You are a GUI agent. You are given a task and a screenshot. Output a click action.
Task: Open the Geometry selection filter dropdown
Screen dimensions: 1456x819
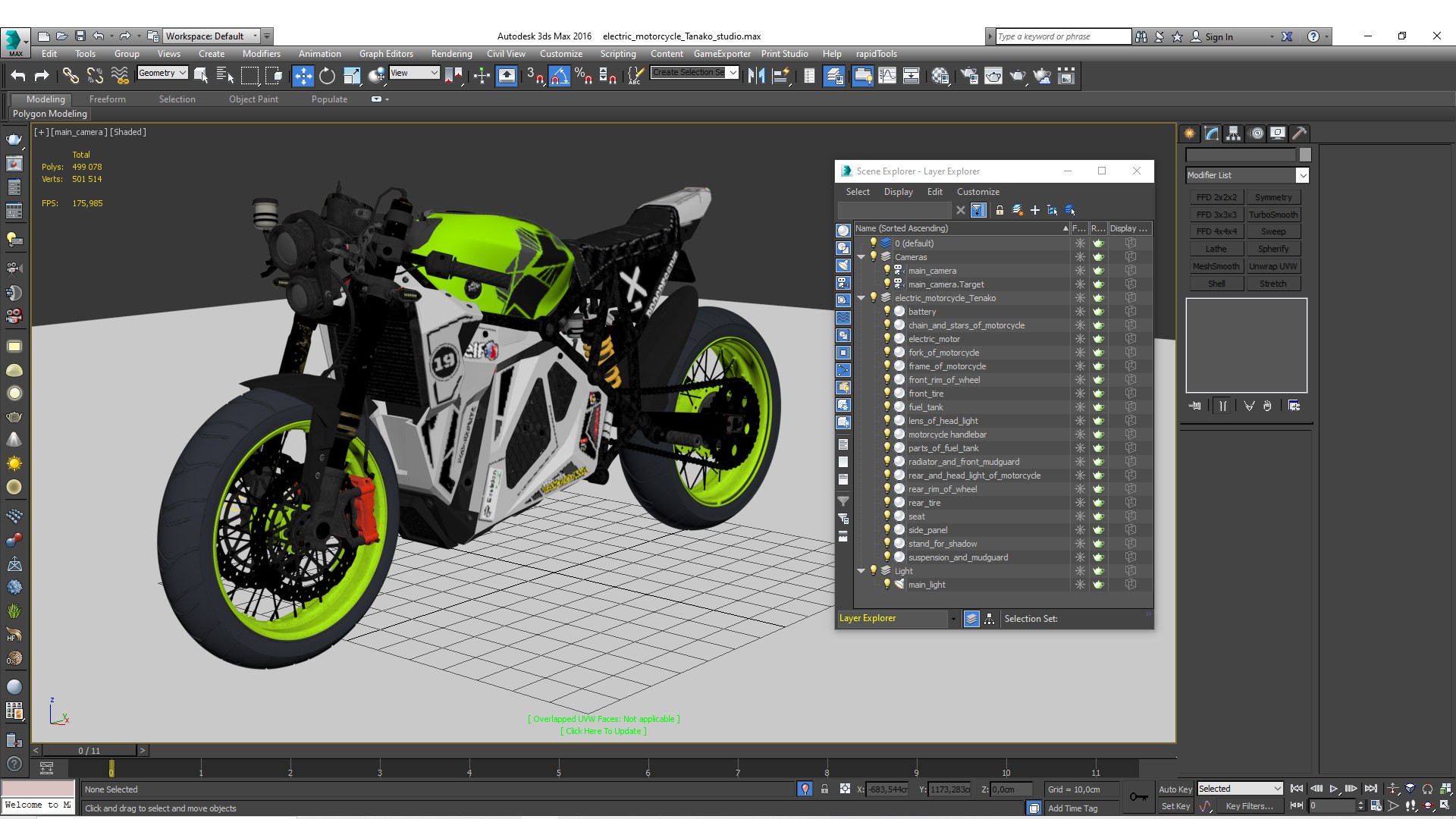[x=162, y=73]
